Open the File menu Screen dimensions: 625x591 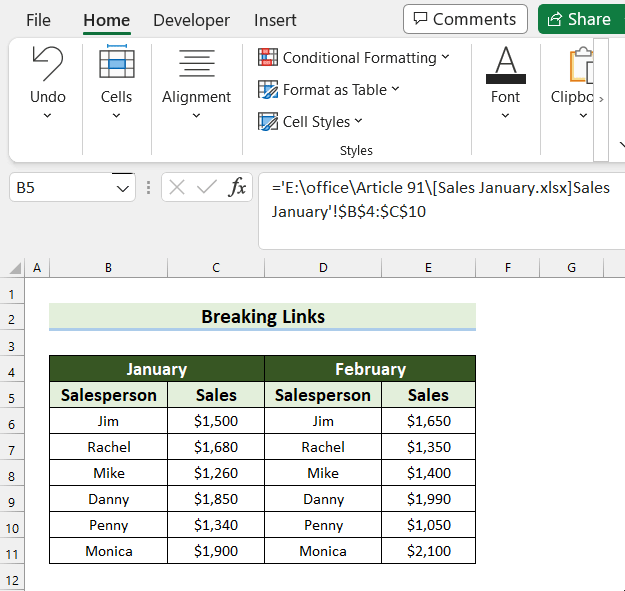(x=38, y=20)
